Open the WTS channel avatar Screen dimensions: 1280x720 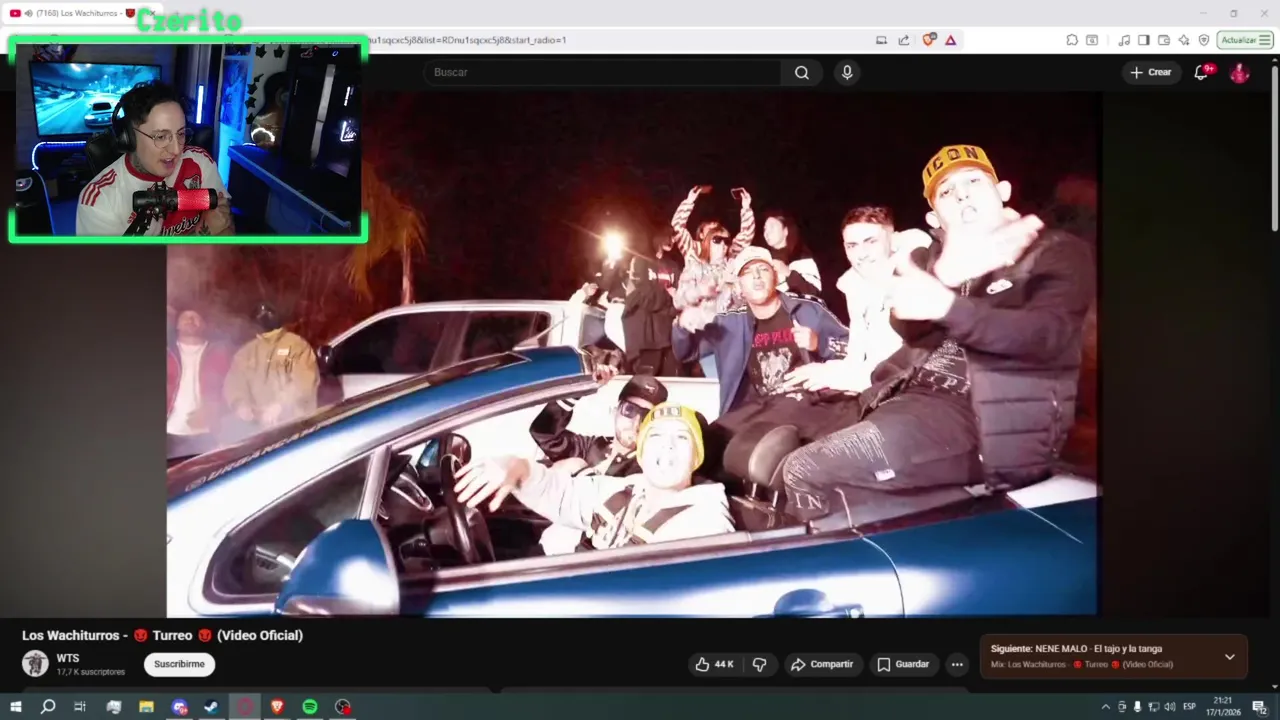[x=35, y=663]
